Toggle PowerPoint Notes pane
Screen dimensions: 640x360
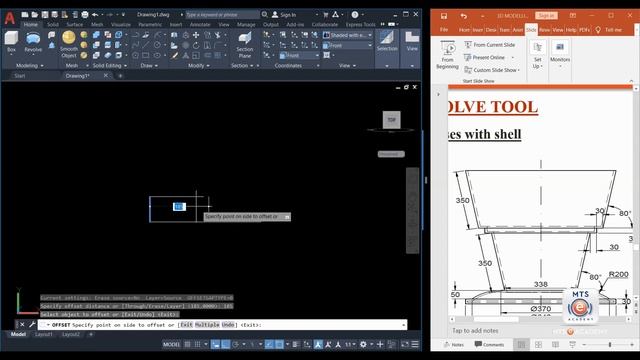click(453, 344)
